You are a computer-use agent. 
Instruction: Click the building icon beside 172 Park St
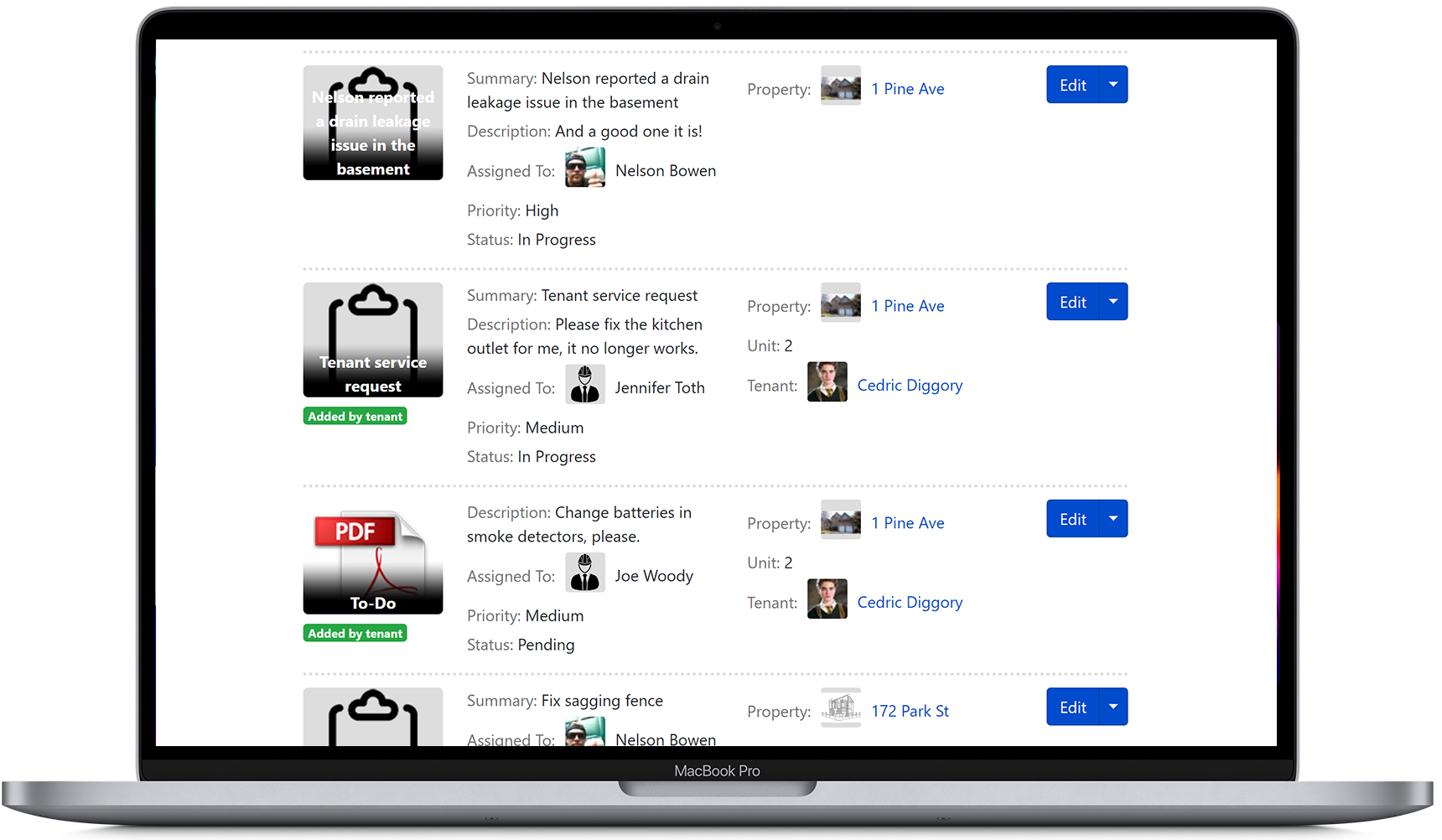tap(840, 708)
